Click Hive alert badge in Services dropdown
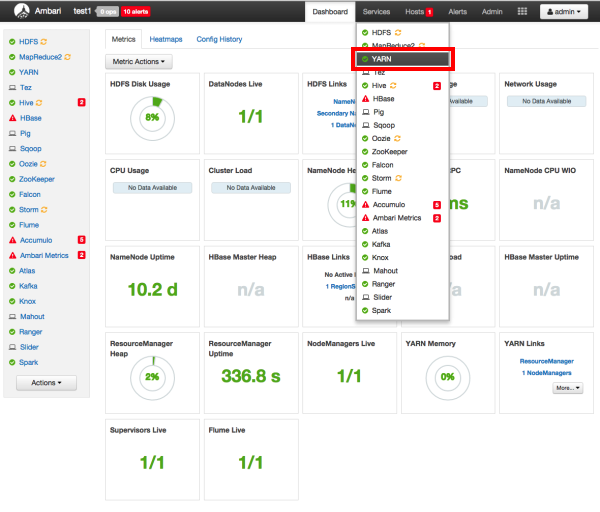 (437, 86)
